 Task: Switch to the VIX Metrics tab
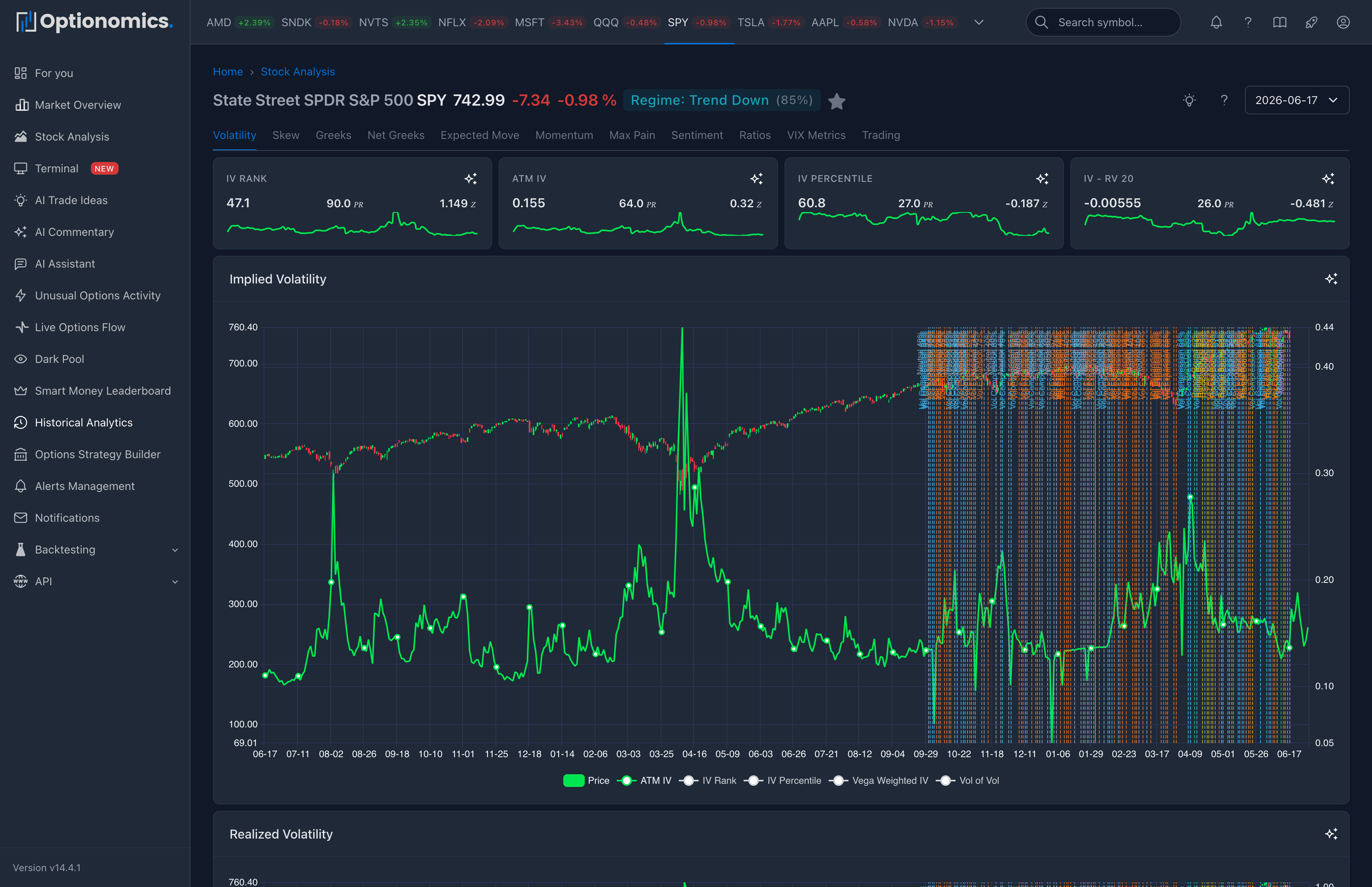816,135
